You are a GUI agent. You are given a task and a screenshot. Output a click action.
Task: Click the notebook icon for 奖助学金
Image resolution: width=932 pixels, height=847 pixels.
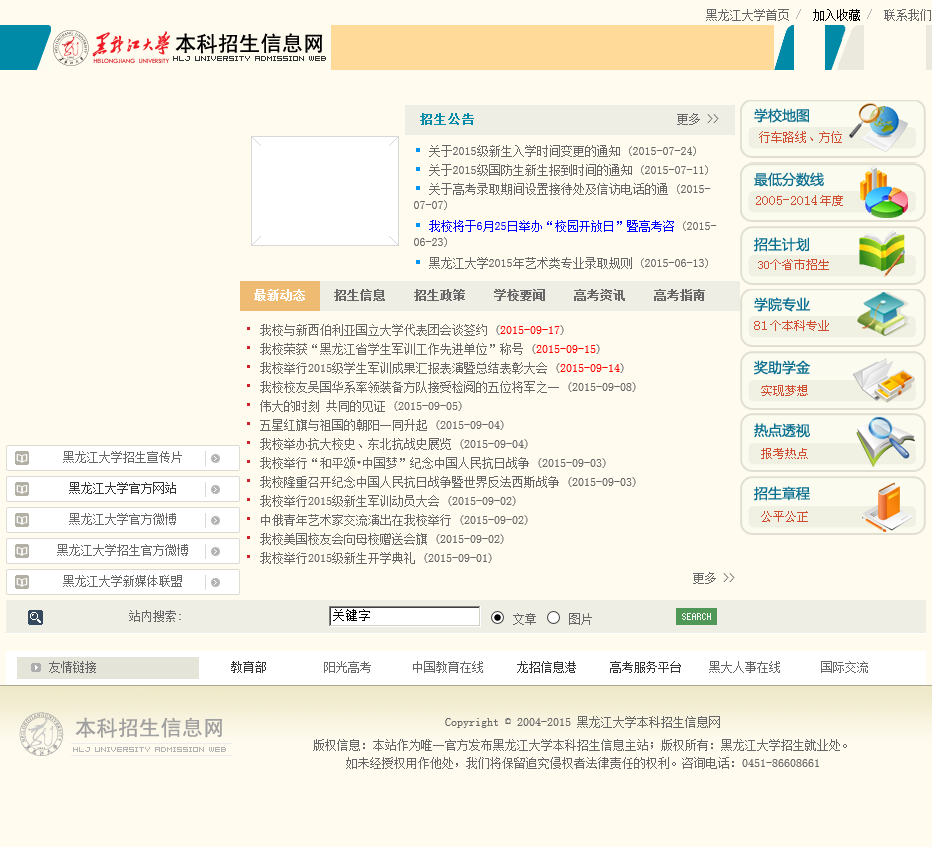(x=883, y=379)
